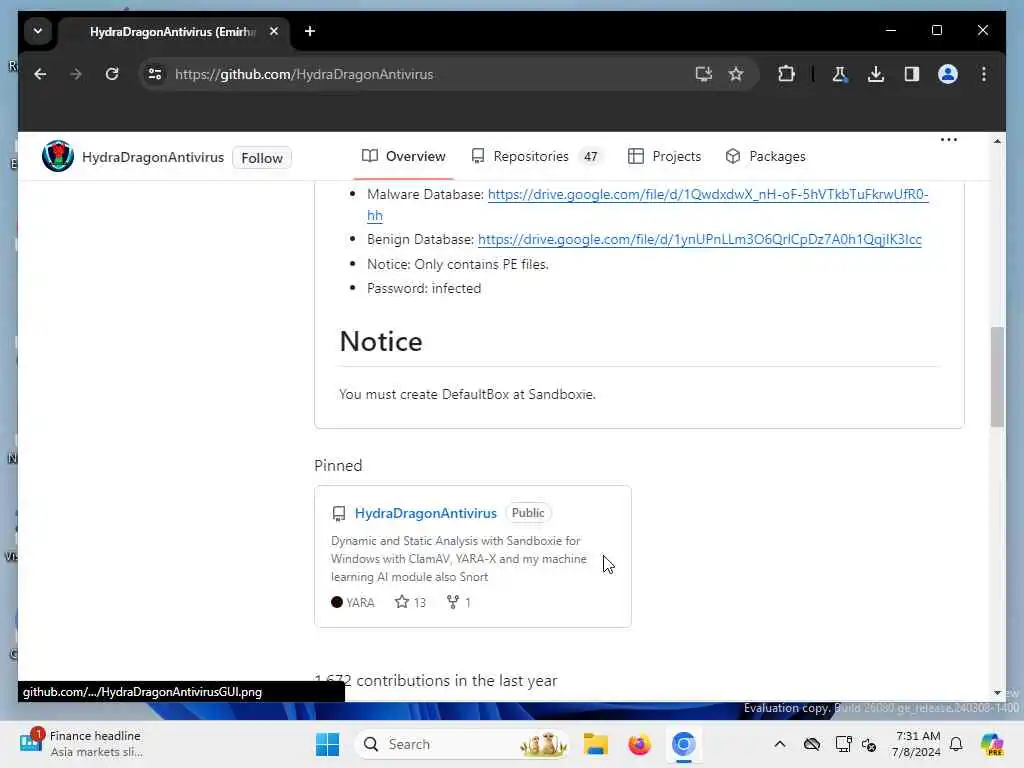1024x768 pixels.
Task: Open the Chrome profile avatar
Action: click(948, 74)
